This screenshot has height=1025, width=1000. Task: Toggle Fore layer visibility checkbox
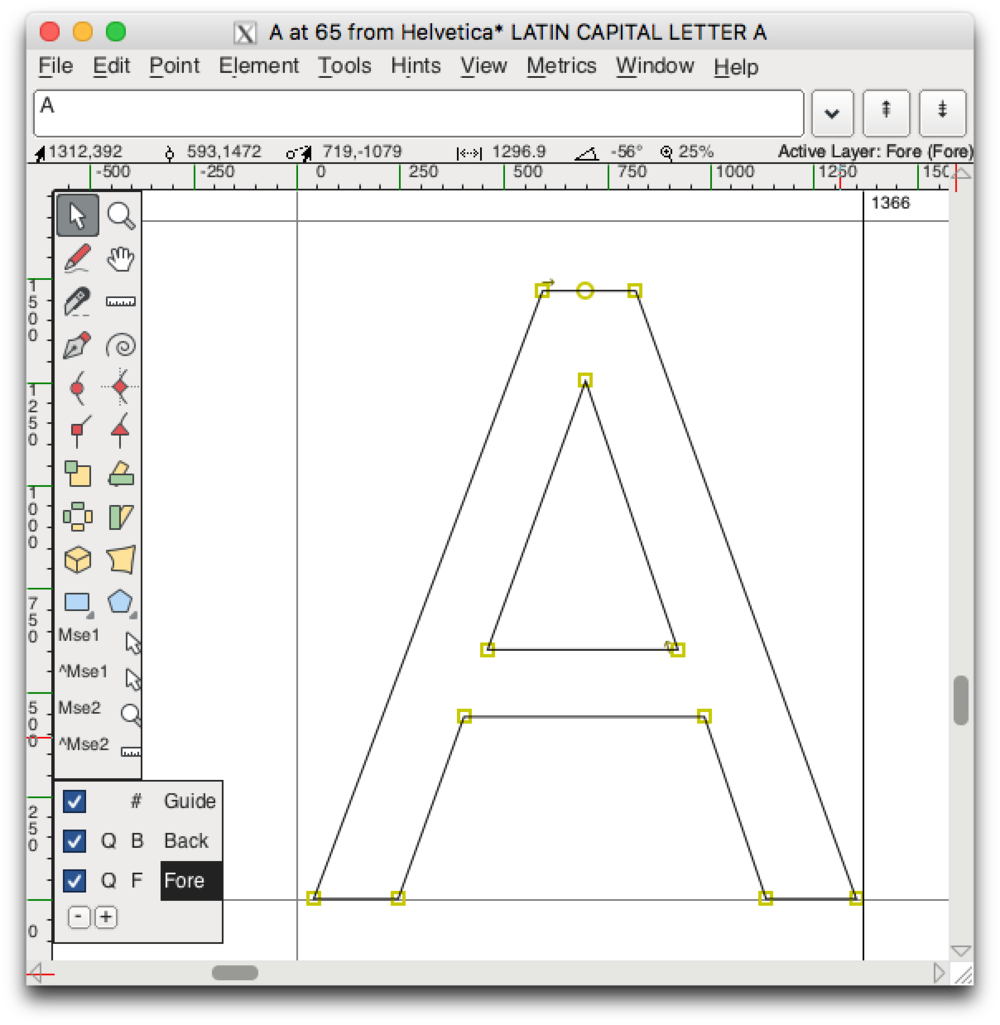(x=75, y=881)
